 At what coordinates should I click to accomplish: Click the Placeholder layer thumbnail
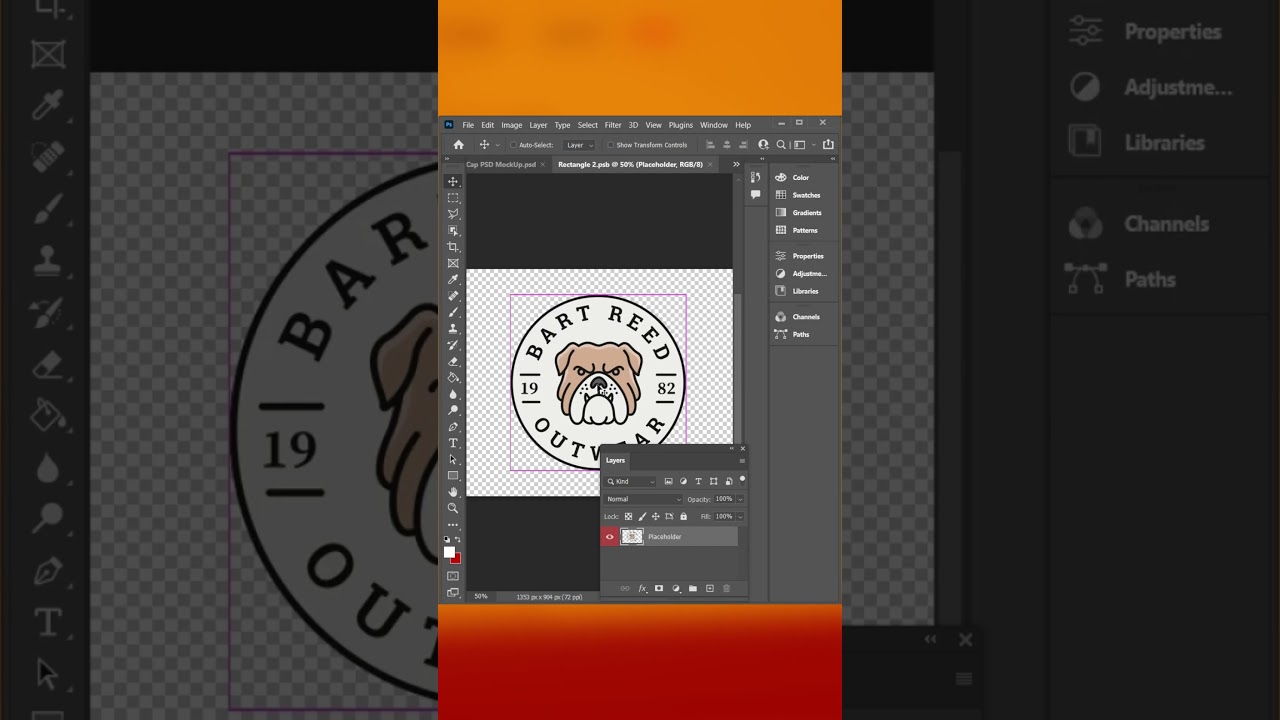tap(632, 537)
